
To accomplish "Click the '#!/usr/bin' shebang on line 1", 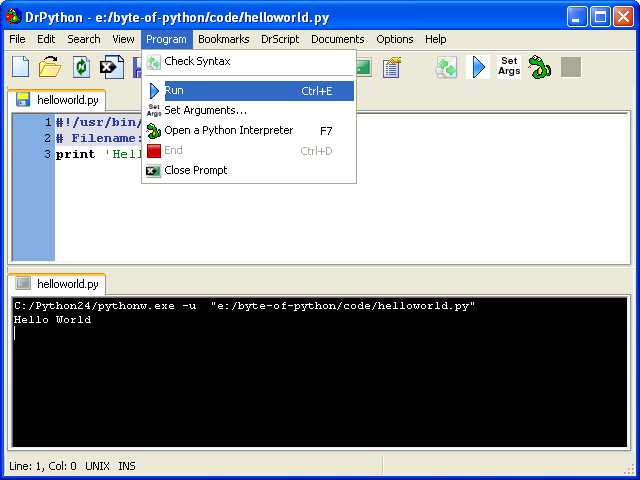I will click(98, 122).
